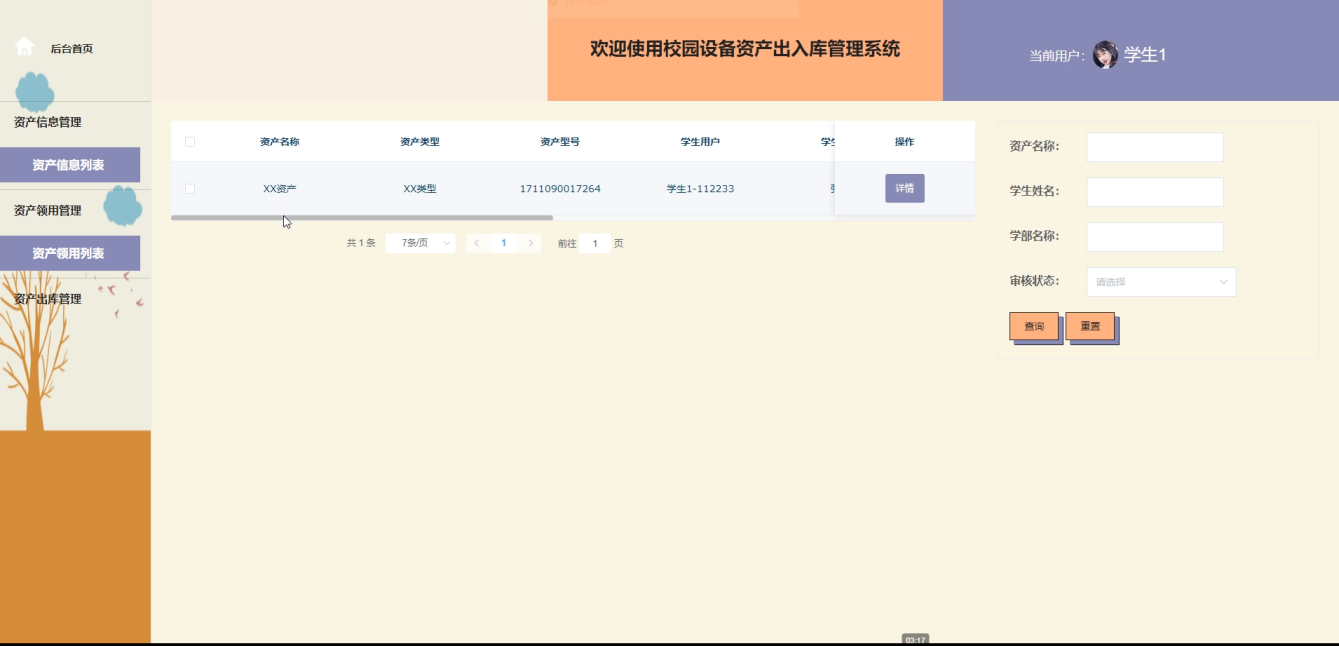The width and height of the screenshot is (1339, 646).
Task: Click the 学生1 username text
Action: [x=1145, y=55]
